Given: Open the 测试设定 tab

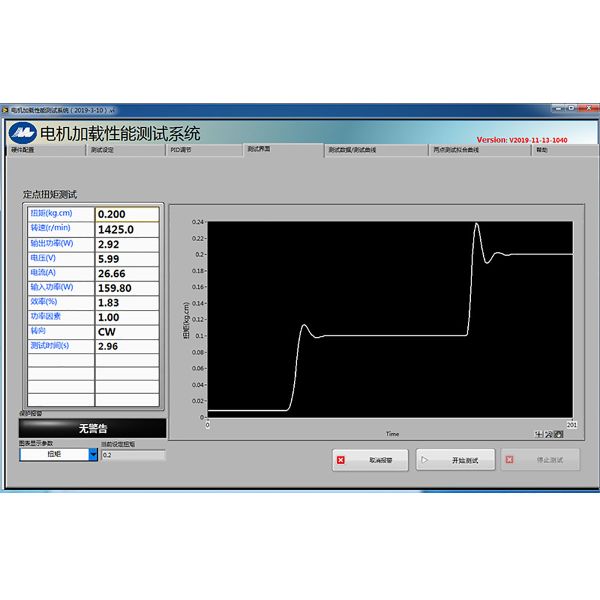Looking at the screenshot, I should coord(126,150).
